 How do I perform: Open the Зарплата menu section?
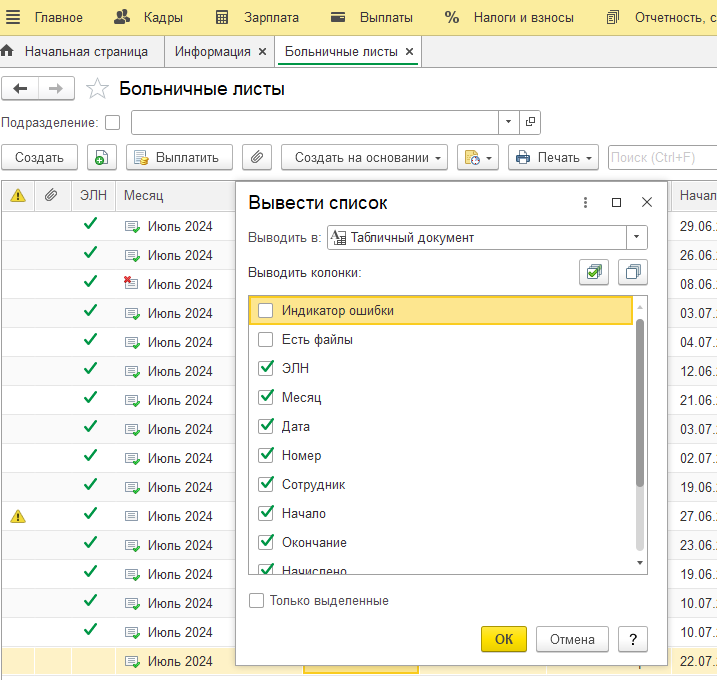click(257, 17)
